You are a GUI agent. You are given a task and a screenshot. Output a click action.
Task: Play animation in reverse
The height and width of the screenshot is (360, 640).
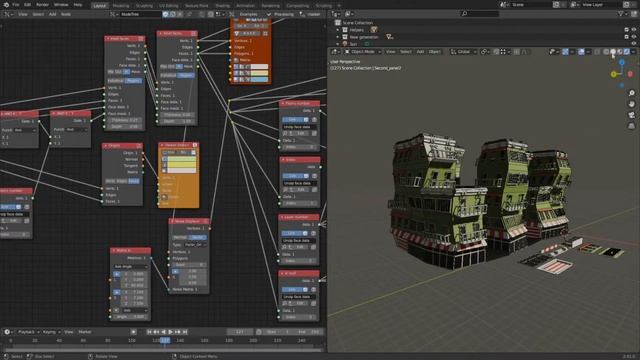164,332
